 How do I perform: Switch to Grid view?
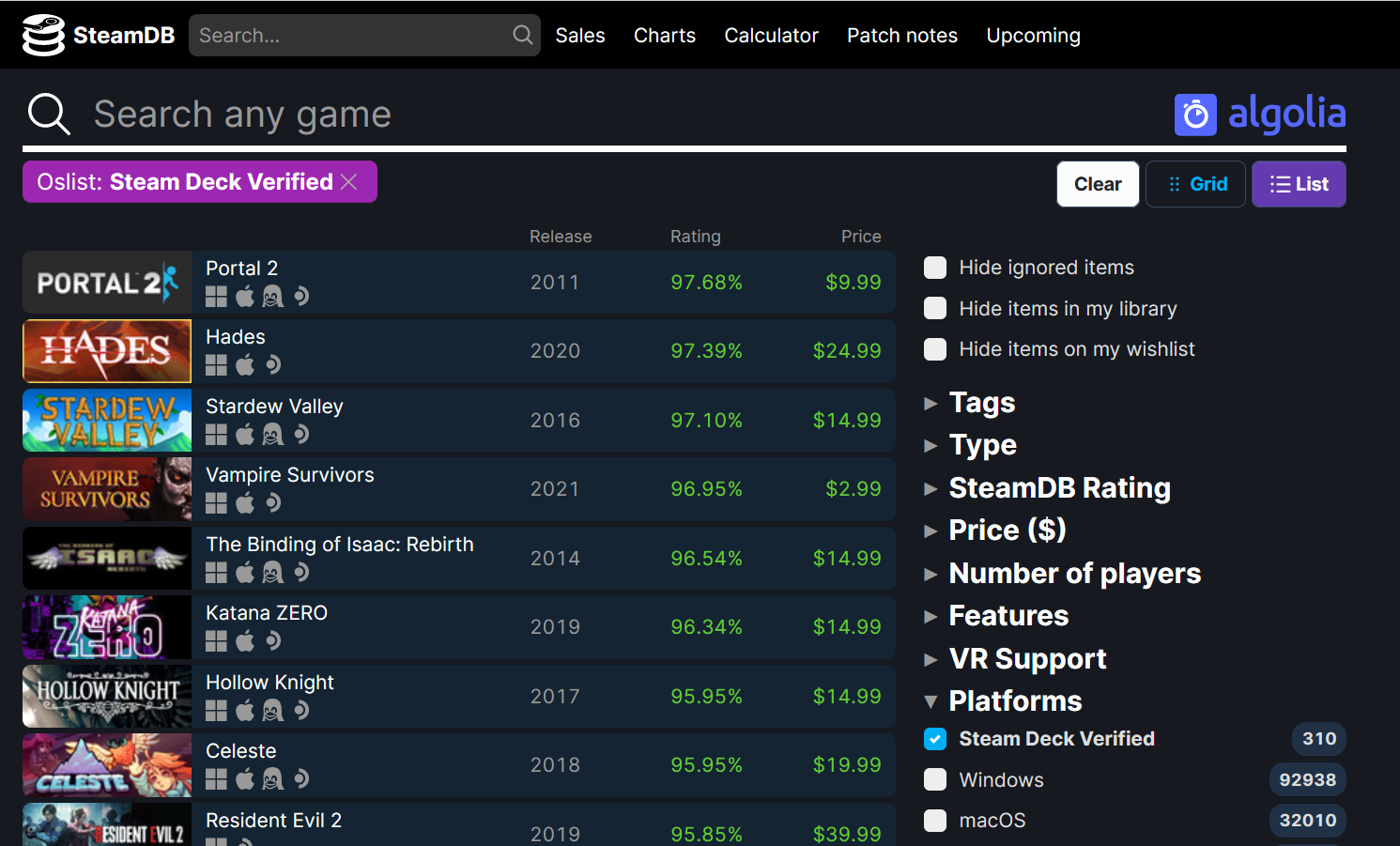click(x=1195, y=184)
